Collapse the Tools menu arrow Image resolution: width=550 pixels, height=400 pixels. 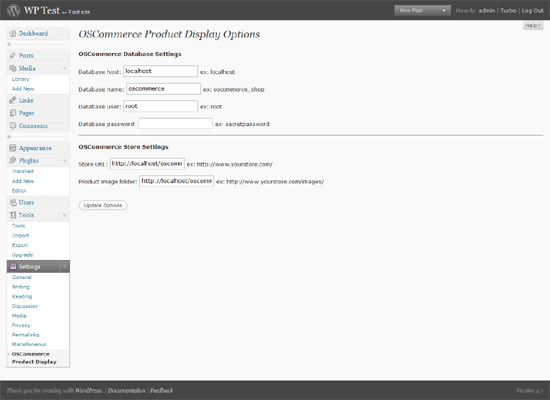tap(65, 215)
